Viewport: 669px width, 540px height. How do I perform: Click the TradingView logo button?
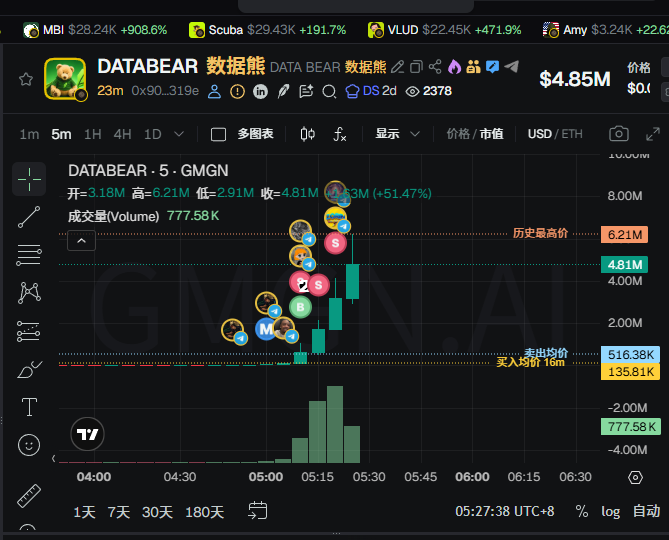pyautogui.click(x=87, y=434)
